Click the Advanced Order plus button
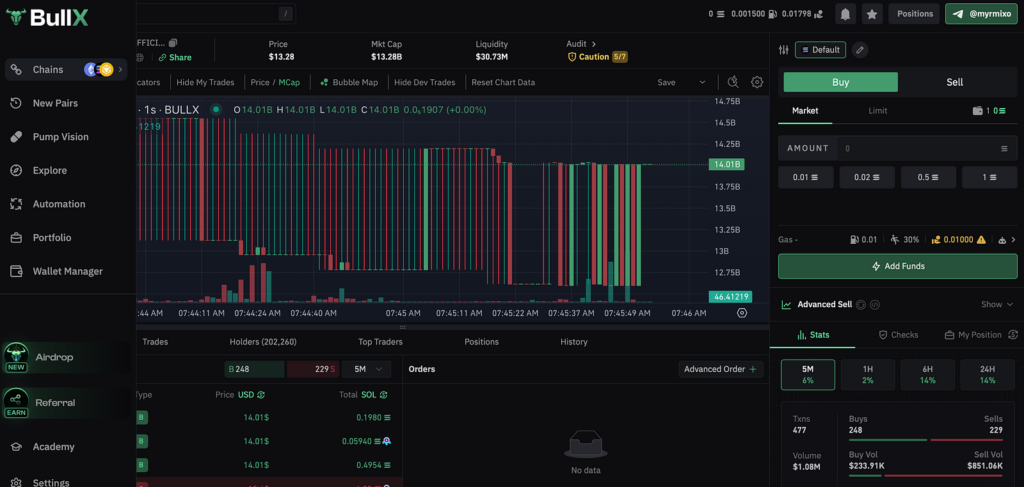1024x487 pixels. click(720, 369)
